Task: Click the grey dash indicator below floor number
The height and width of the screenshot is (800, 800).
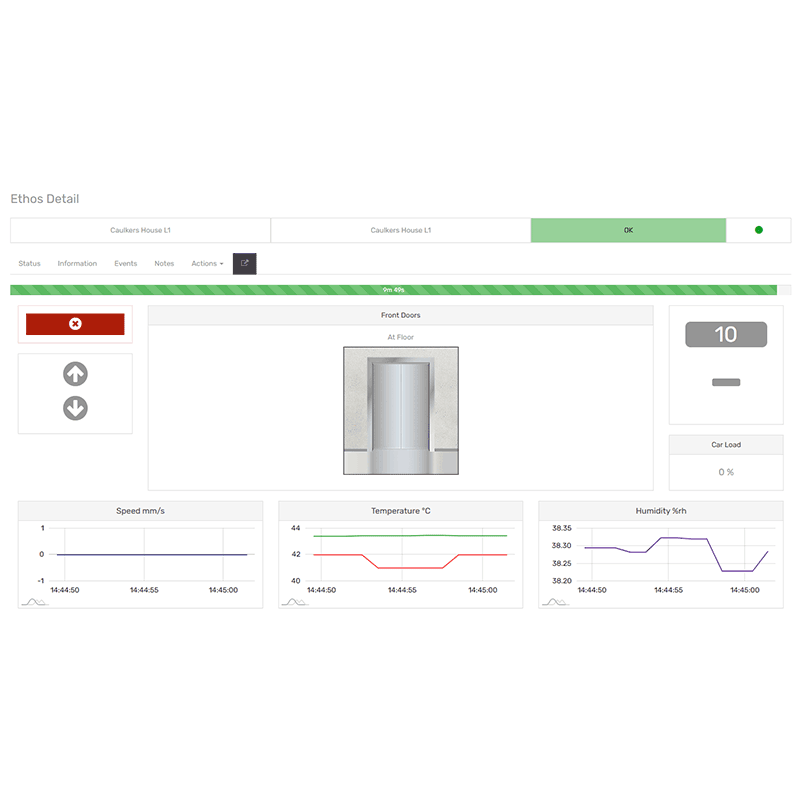Action: click(726, 382)
